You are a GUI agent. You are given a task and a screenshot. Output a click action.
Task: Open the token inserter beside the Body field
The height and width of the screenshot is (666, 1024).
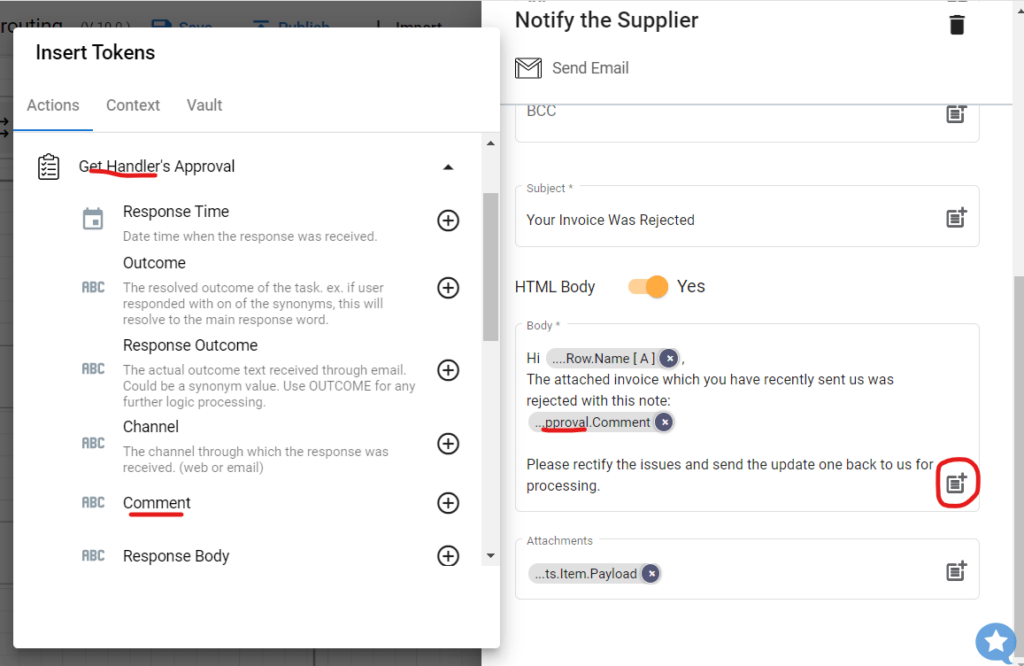click(957, 482)
